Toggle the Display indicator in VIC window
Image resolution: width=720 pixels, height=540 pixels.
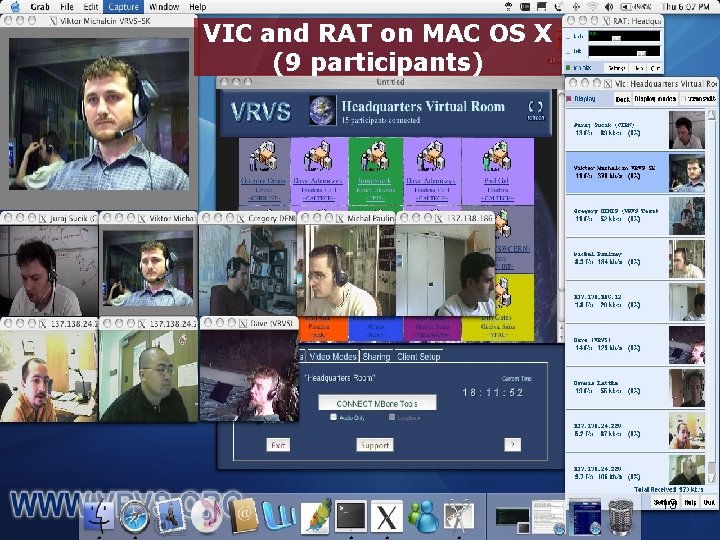tap(569, 99)
